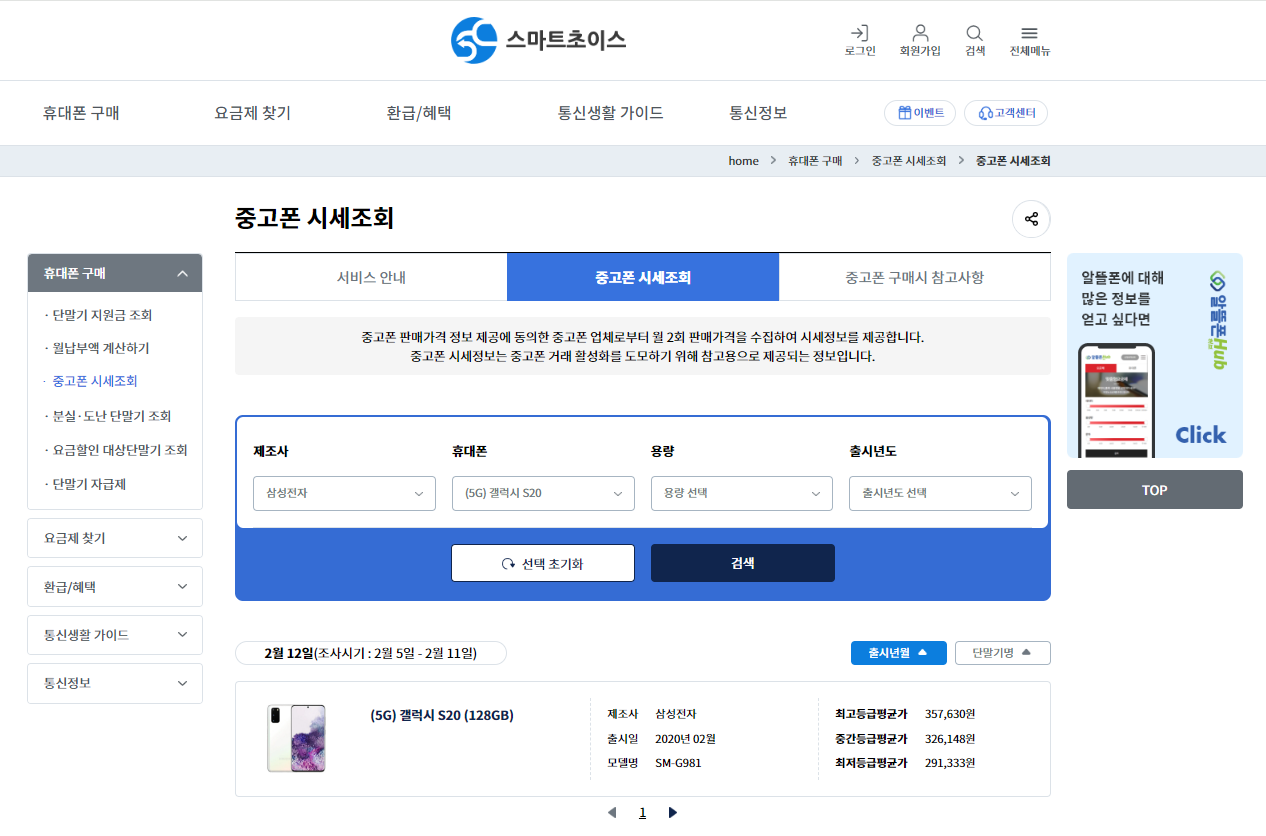
Task: Expand the 통신정보 sidebar section
Action: (x=115, y=684)
